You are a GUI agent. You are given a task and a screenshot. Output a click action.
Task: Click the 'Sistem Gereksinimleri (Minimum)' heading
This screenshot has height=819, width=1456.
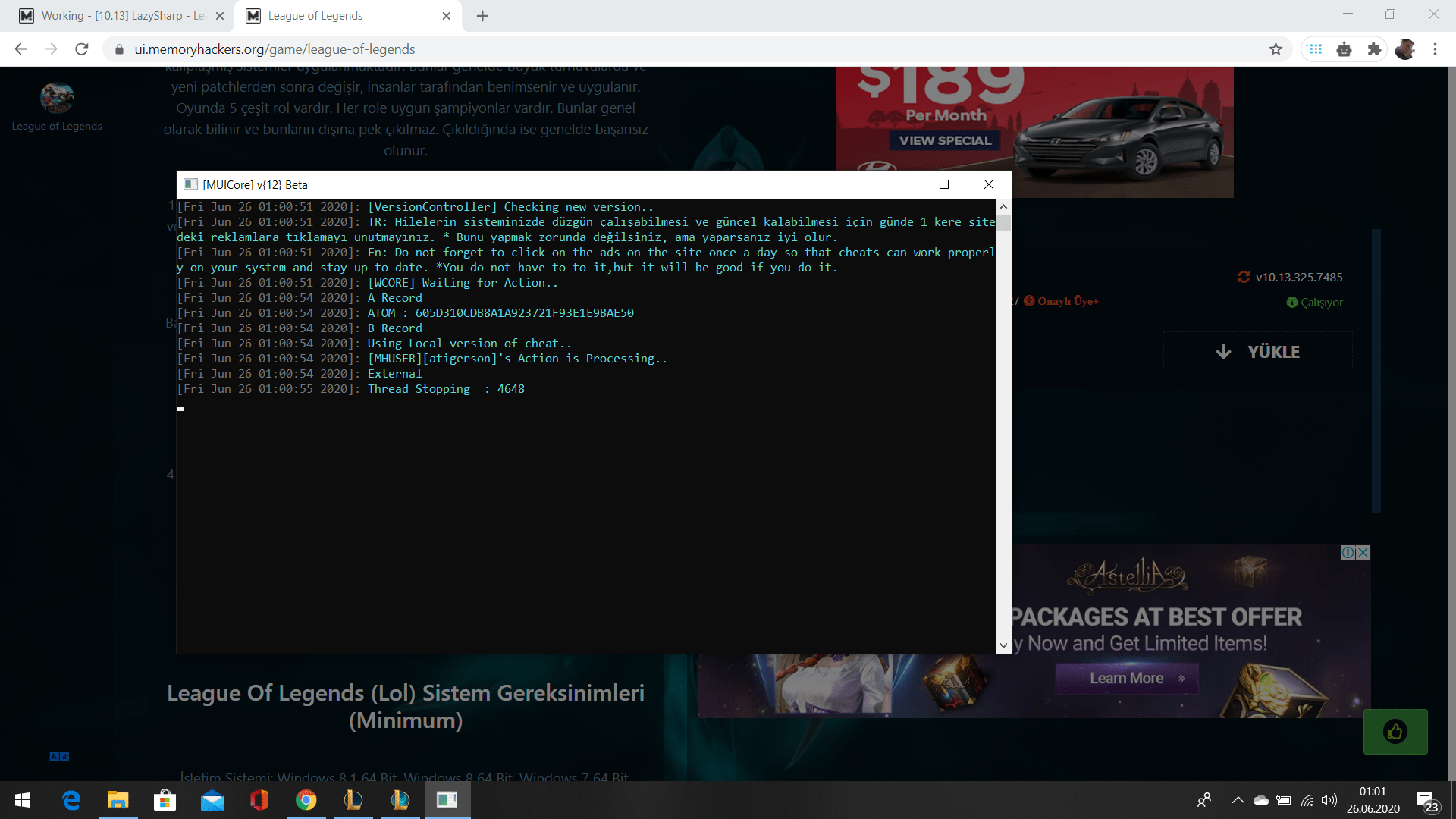click(406, 706)
